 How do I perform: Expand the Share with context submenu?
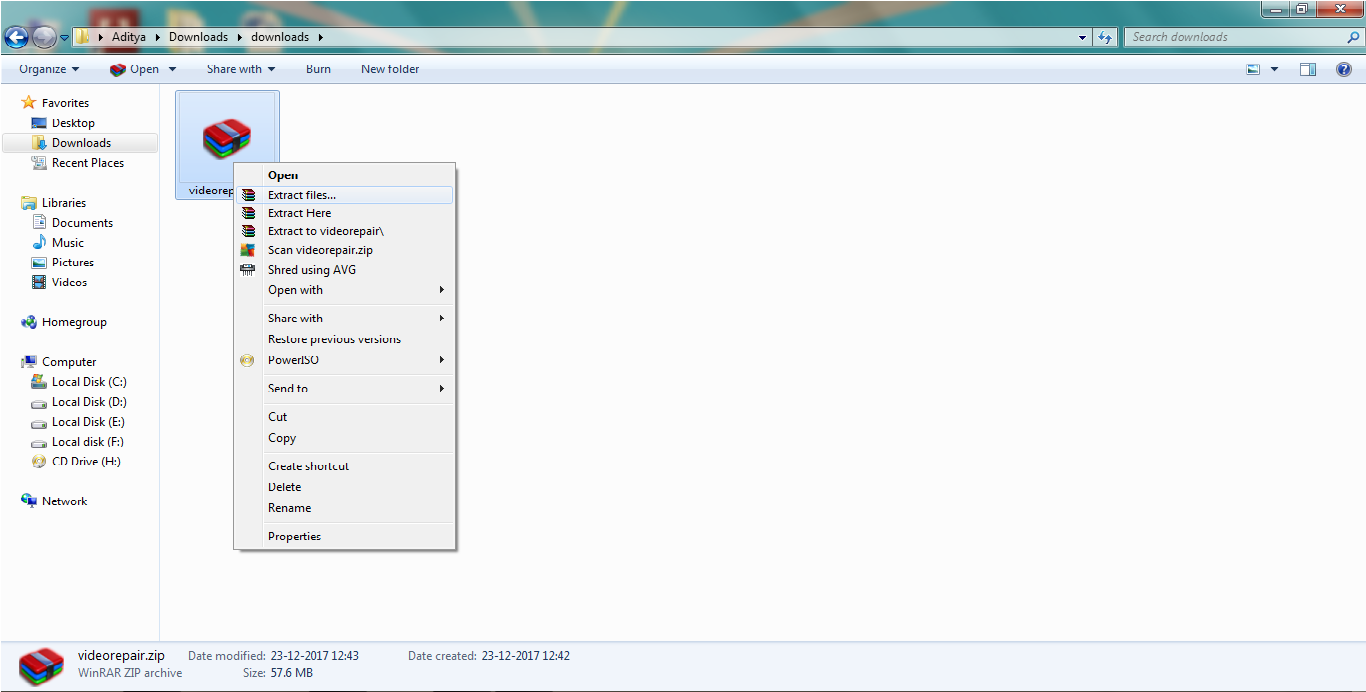(344, 318)
